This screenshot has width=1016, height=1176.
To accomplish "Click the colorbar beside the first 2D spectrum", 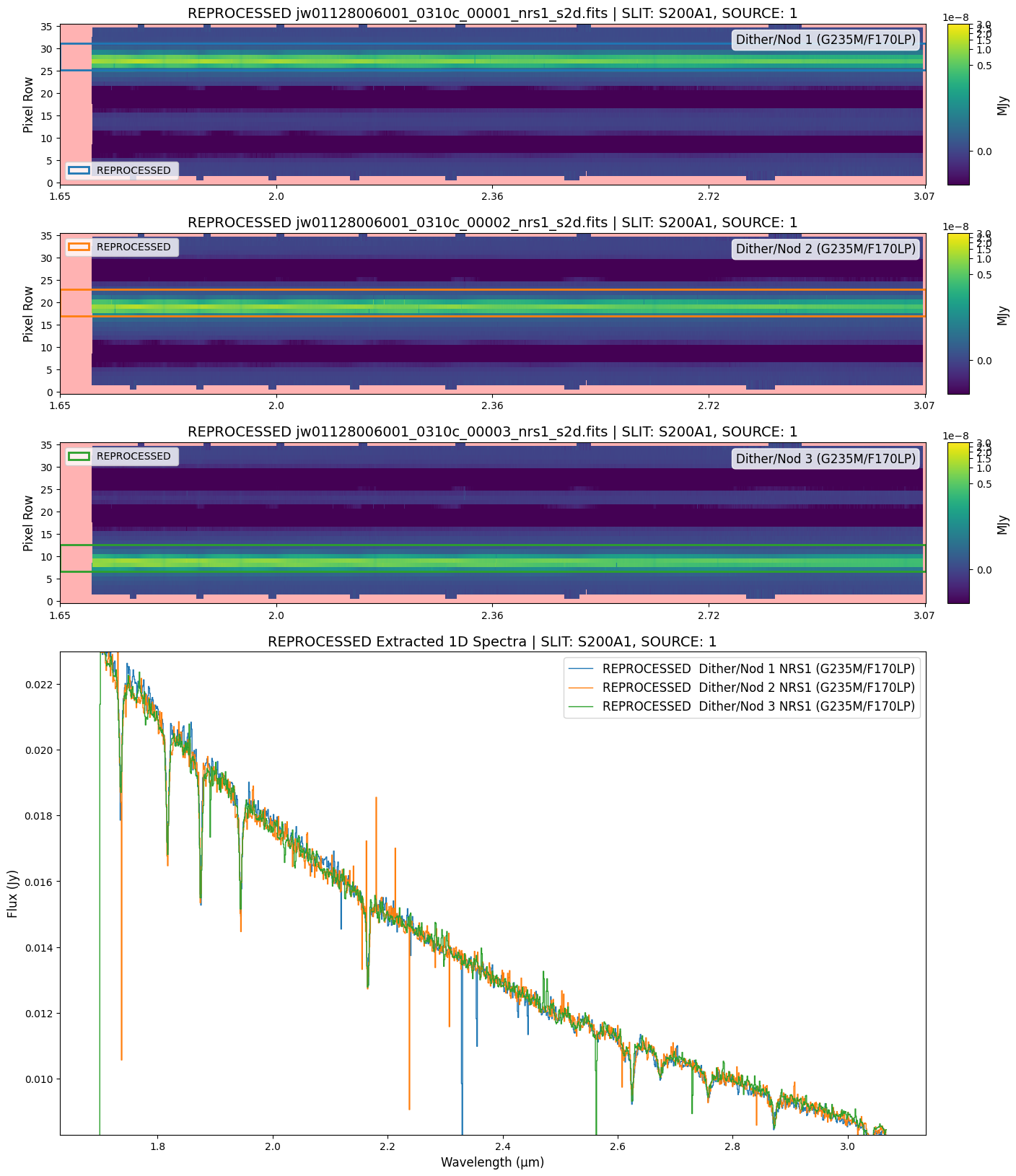I will [x=958, y=104].
